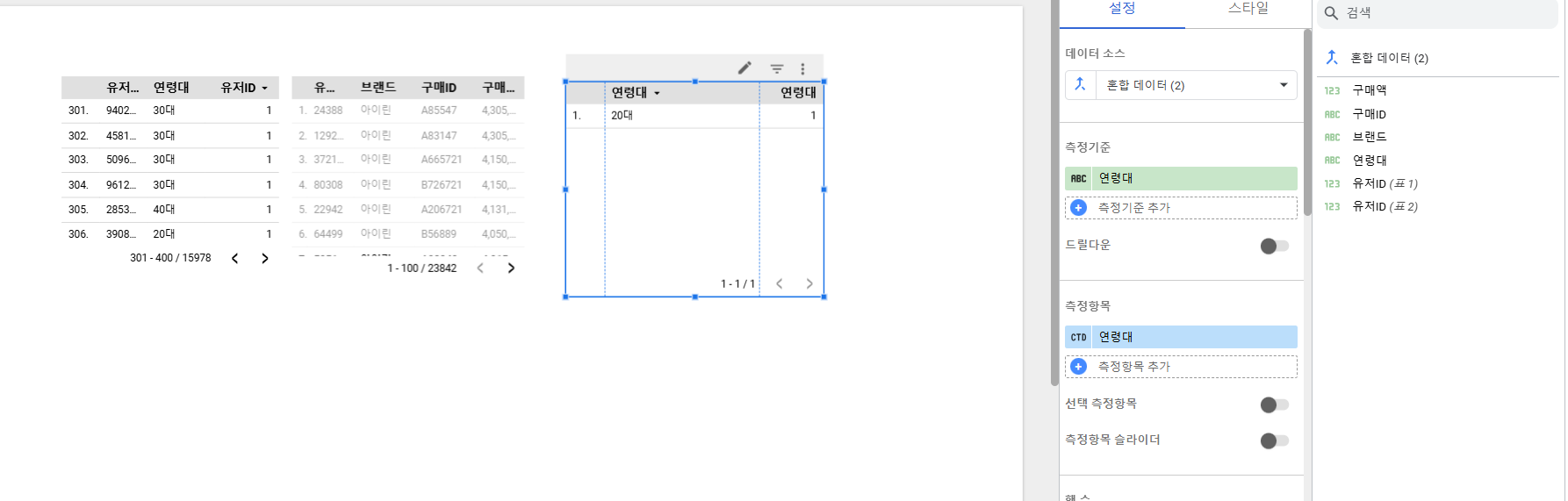Click cell A85547 in purchase table
Screen dimensions: 1568x501
click(x=439, y=111)
